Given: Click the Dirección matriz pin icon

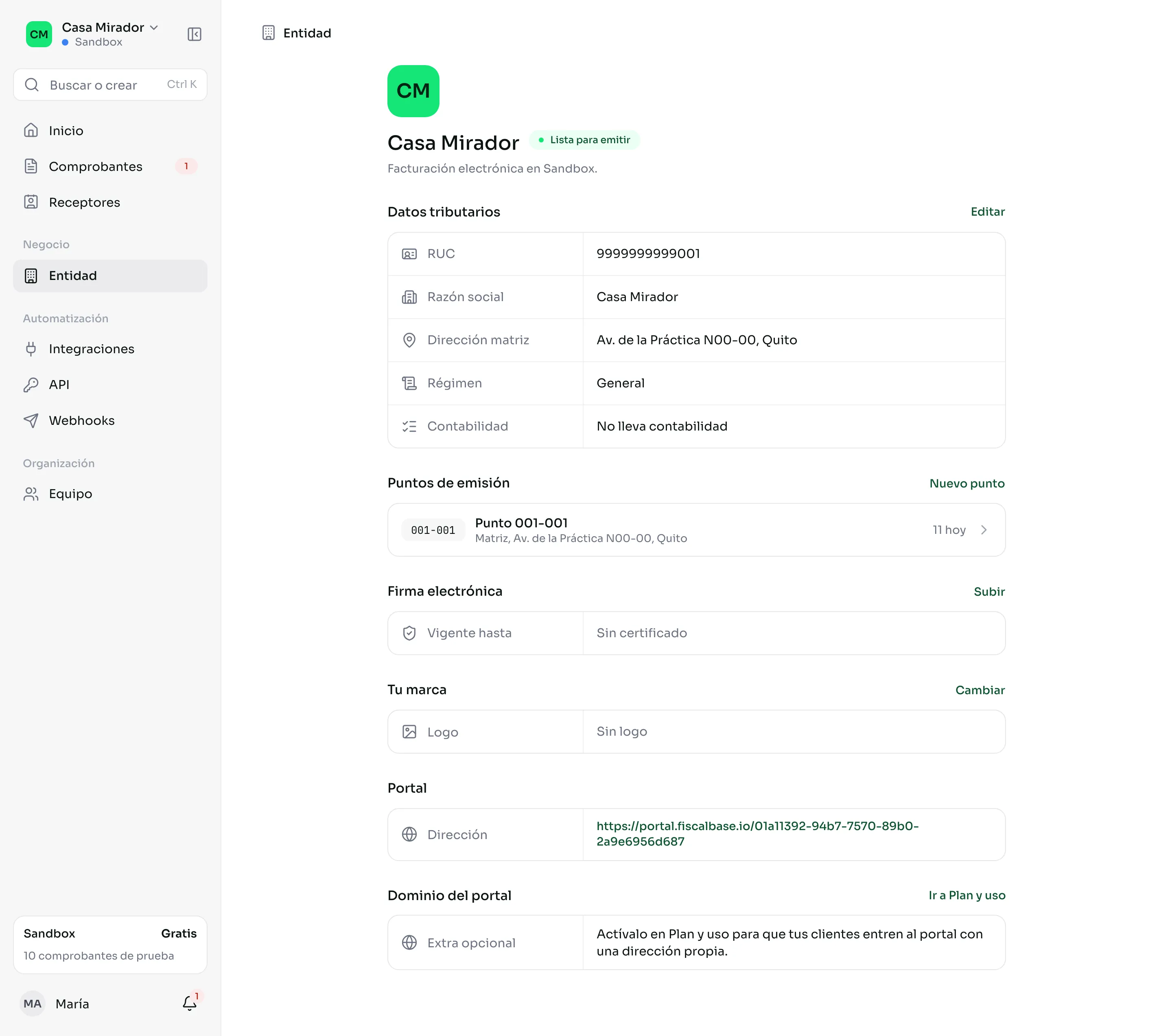Looking at the screenshot, I should point(409,340).
